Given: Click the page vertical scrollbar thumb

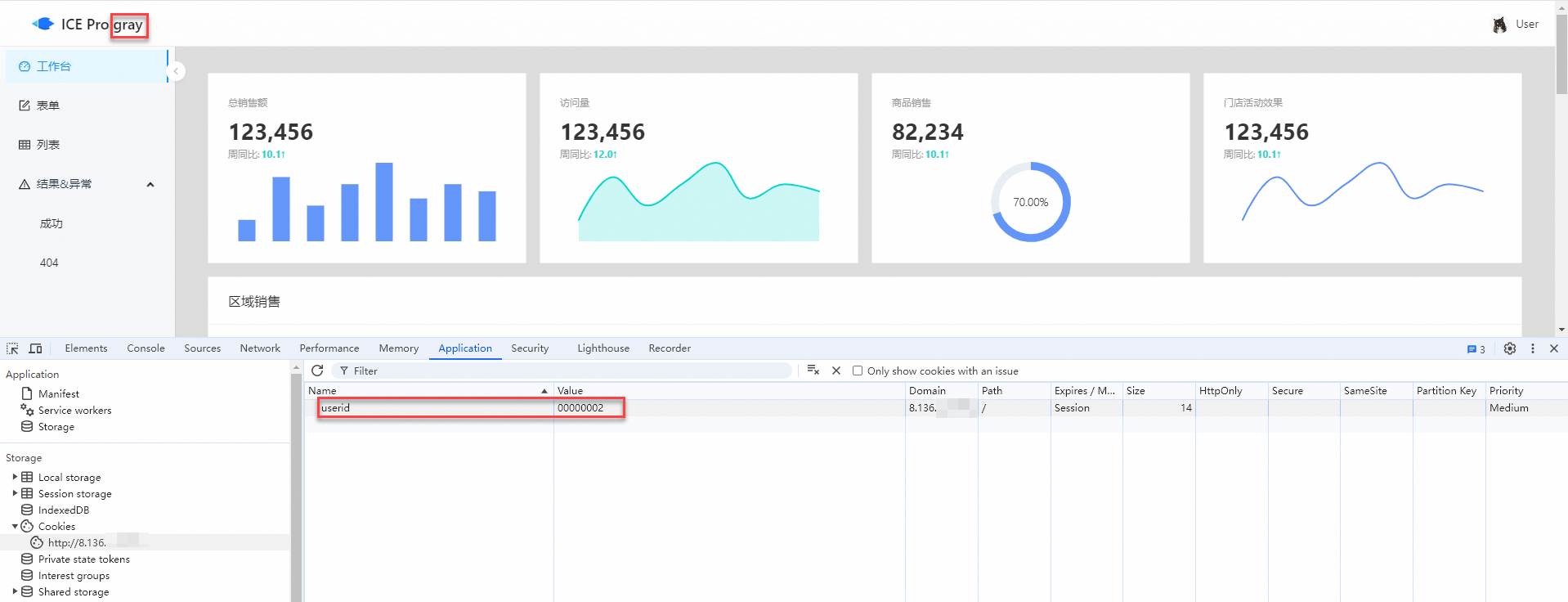Looking at the screenshot, I should [x=1561, y=55].
